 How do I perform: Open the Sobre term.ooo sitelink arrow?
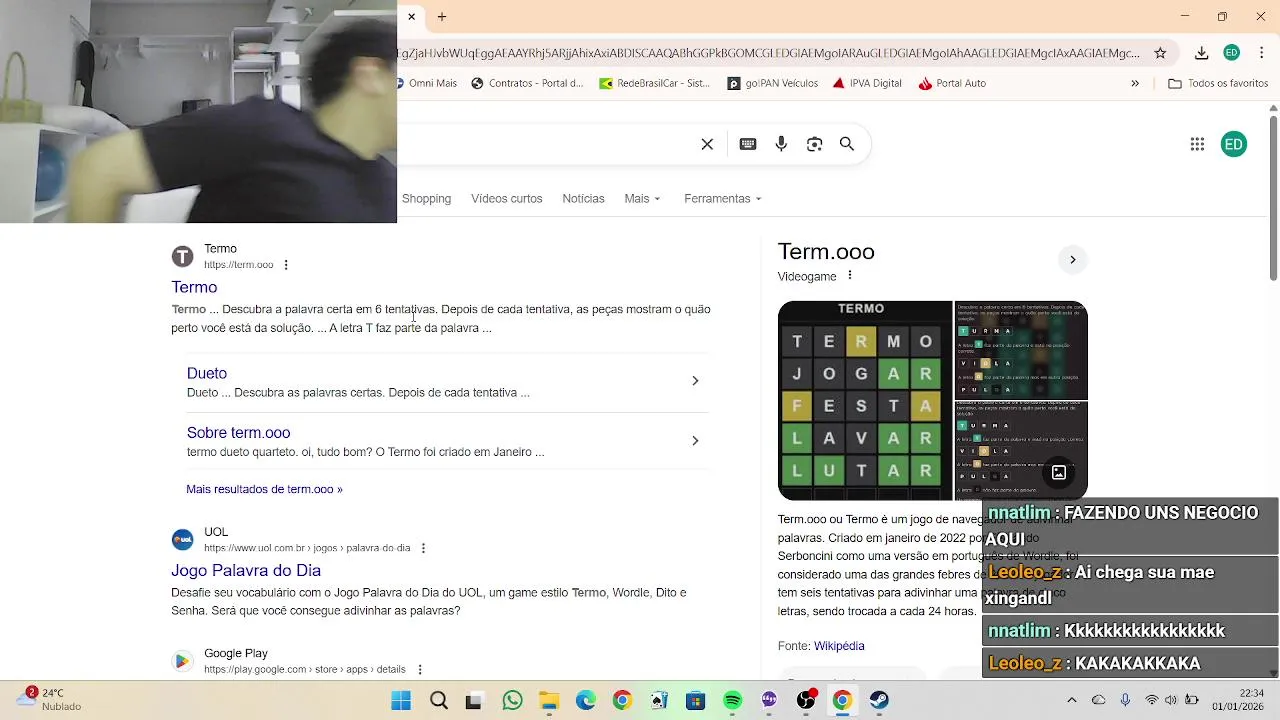pos(695,440)
